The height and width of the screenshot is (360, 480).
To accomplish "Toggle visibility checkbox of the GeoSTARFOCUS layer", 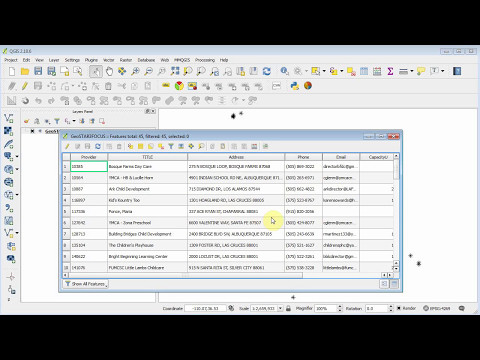I will click(32, 131).
